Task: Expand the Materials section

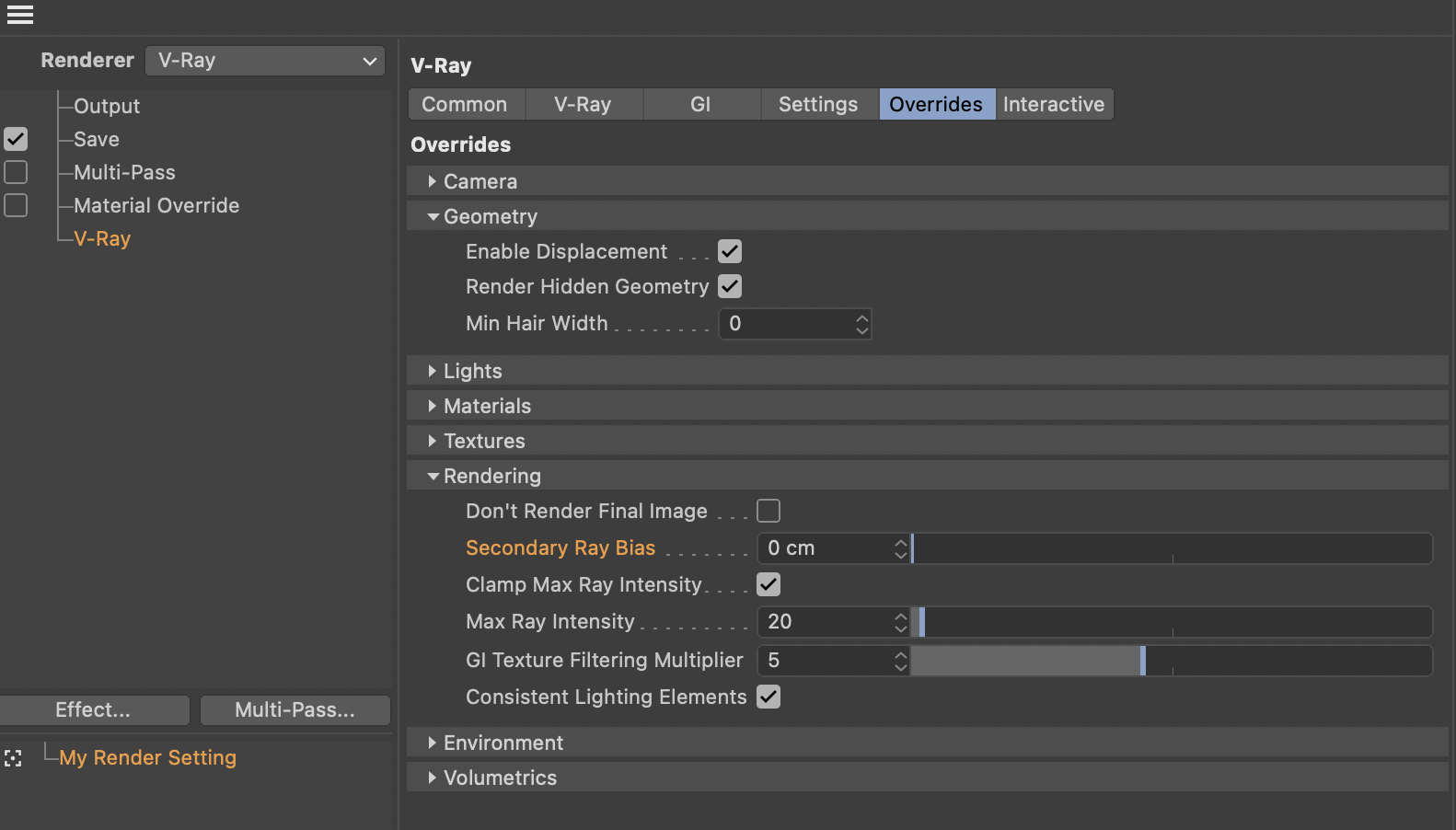Action: (x=928, y=406)
